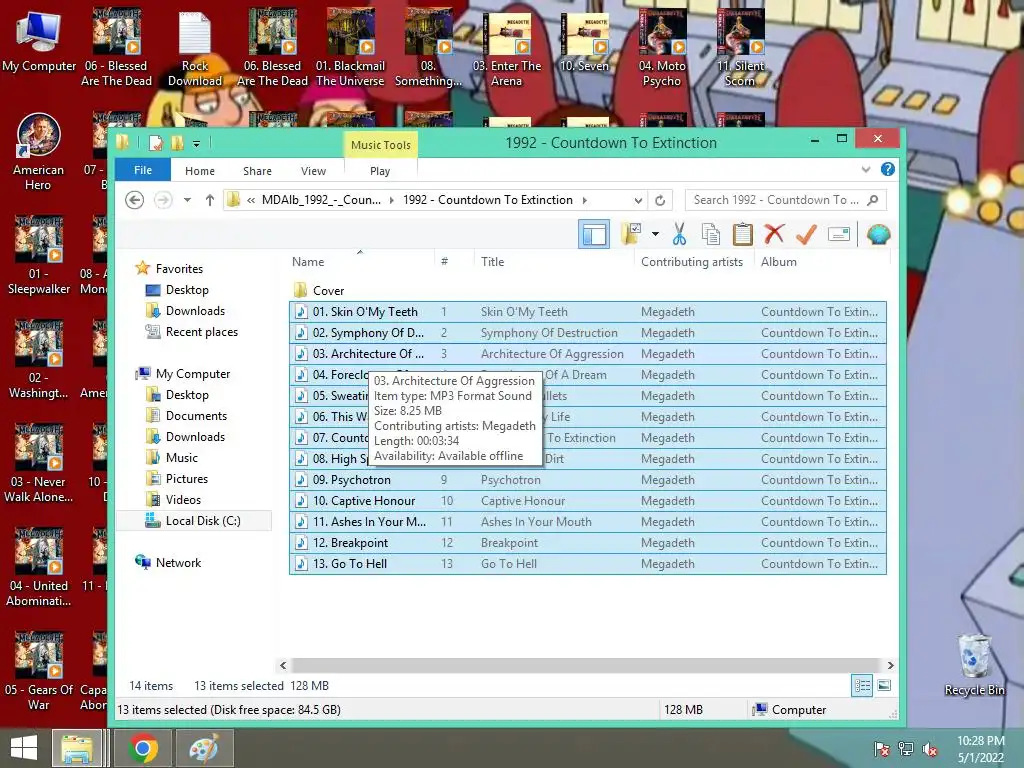Viewport: 1024px width, 768px height.
Task: Click the search magnifier icon
Action: pos(872,200)
